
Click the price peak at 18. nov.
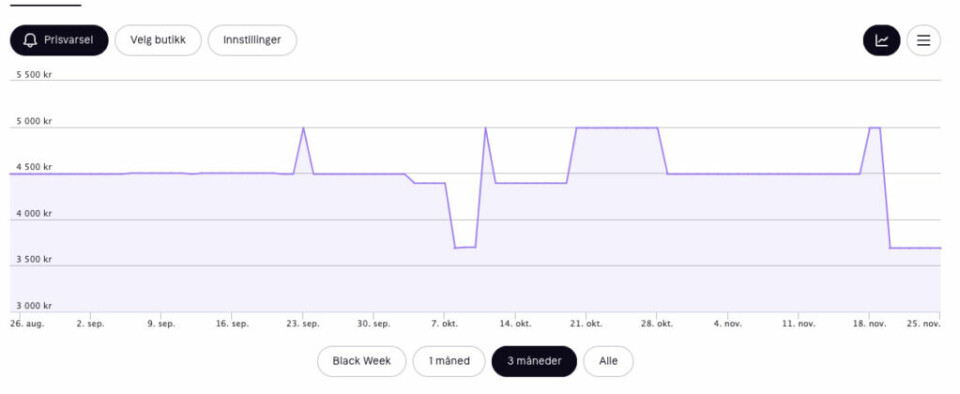pos(875,128)
